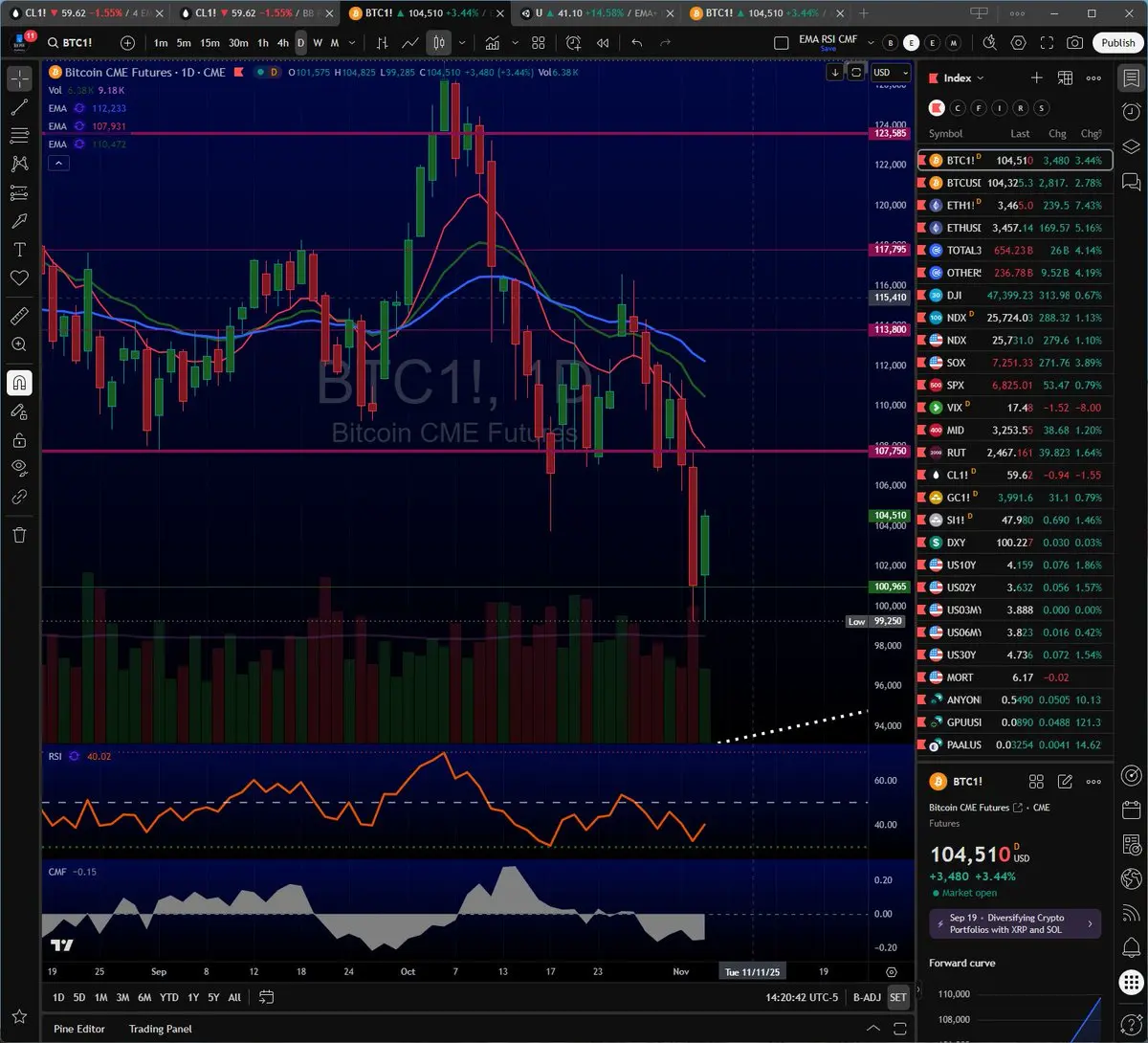Open the watchlist three-dot menu
Image resolution: width=1148 pixels, height=1043 pixels.
pos(1093,78)
